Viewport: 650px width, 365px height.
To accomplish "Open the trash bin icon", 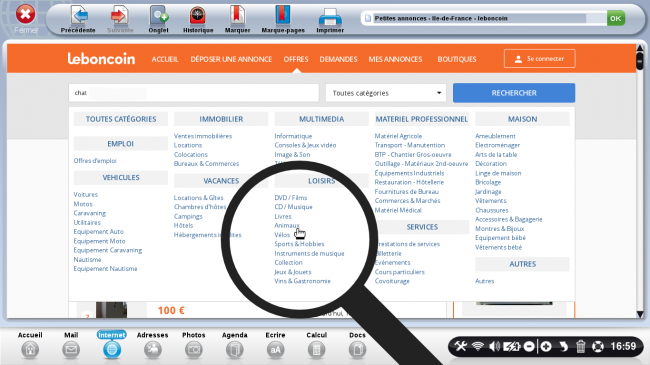I will click(580, 346).
